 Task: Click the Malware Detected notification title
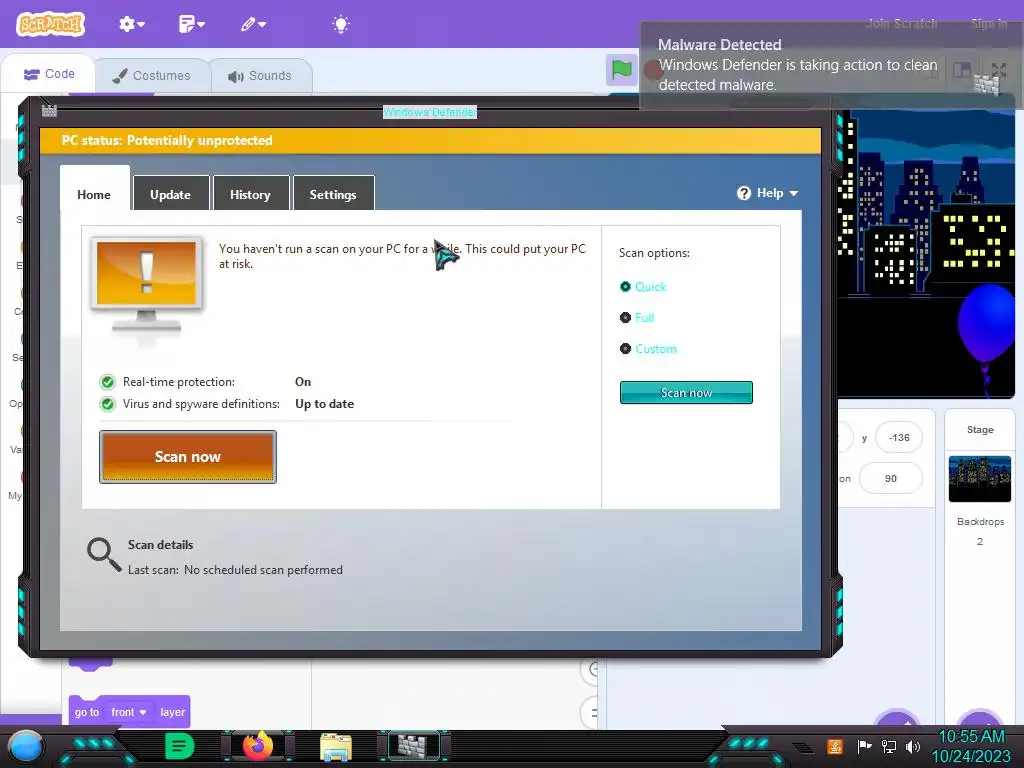pos(719,44)
